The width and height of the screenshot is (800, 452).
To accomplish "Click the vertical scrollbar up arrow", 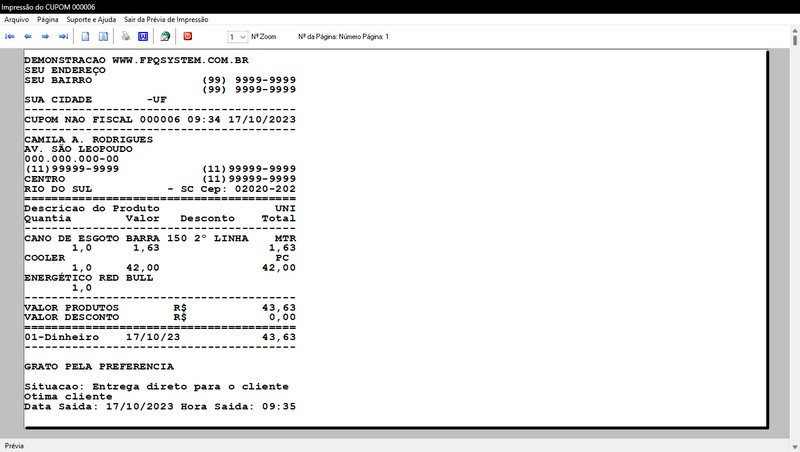I will pyautogui.click(x=795, y=31).
